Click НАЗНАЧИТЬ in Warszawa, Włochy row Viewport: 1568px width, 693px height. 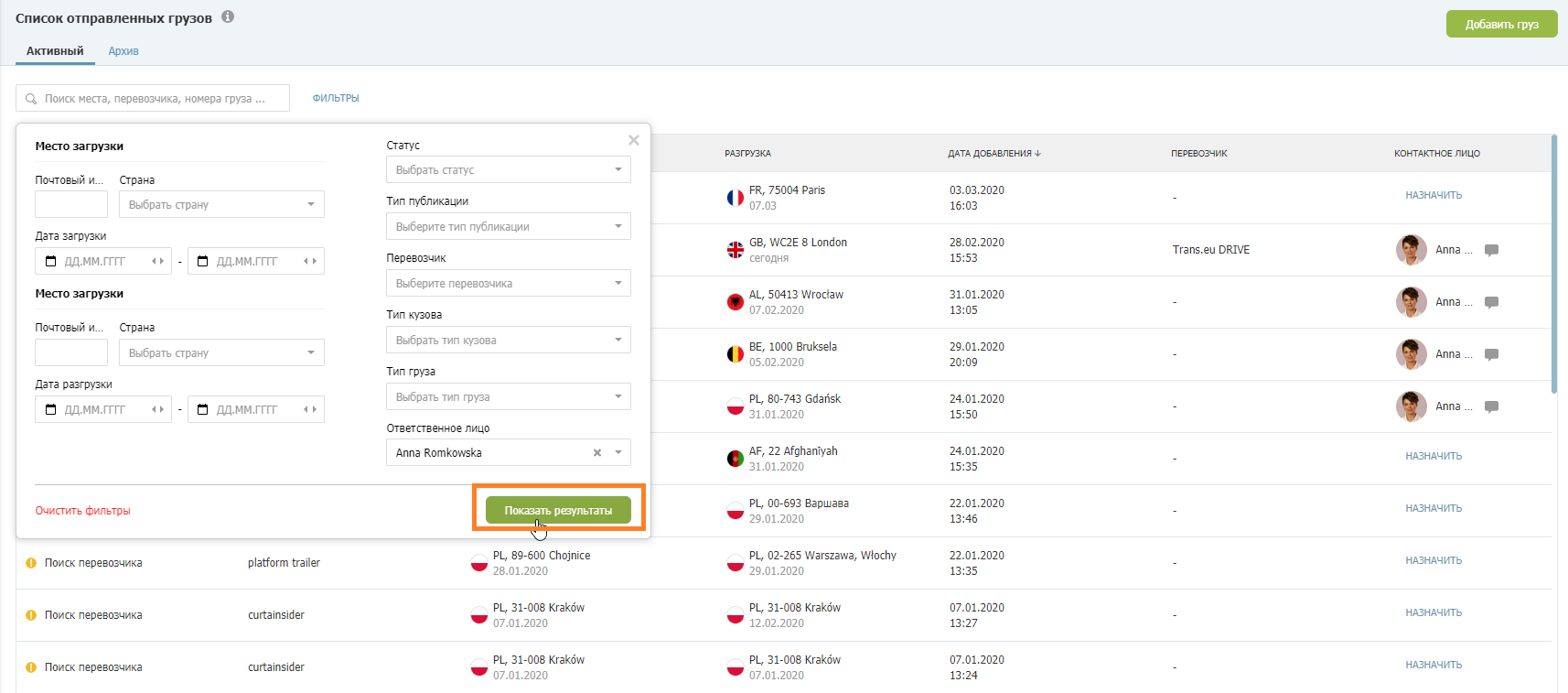click(1434, 560)
